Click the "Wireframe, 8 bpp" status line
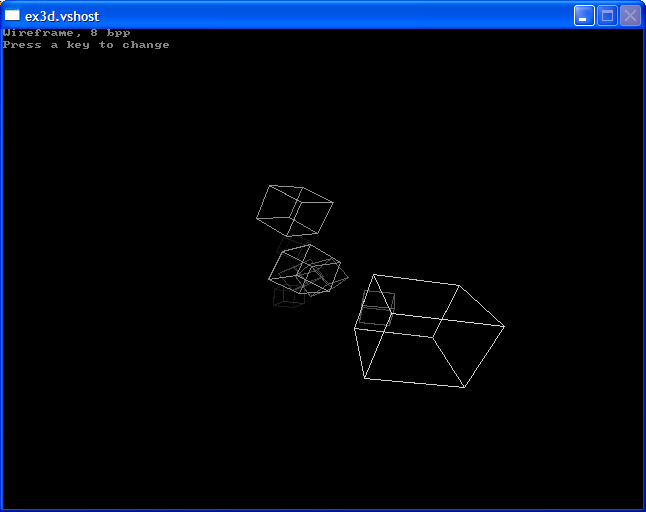The image size is (646, 512). [66, 33]
